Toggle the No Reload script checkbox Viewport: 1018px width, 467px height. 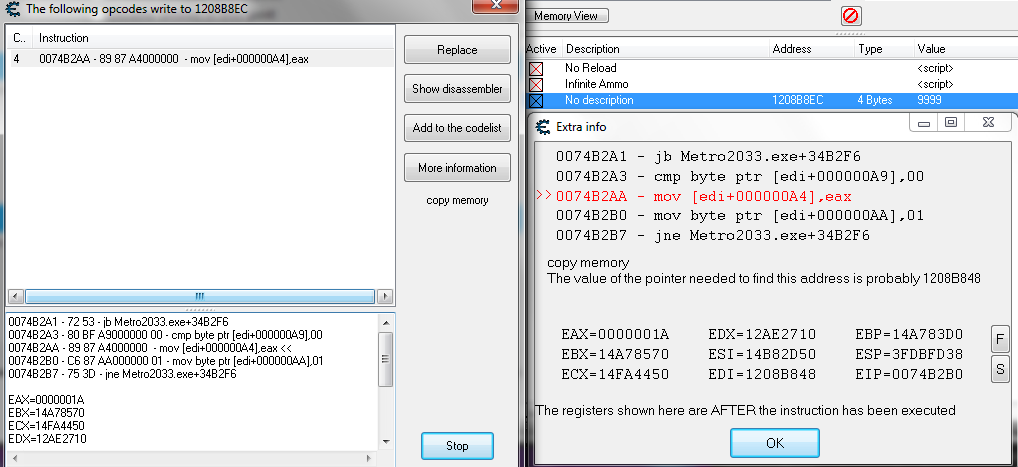click(x=535, y=68)
